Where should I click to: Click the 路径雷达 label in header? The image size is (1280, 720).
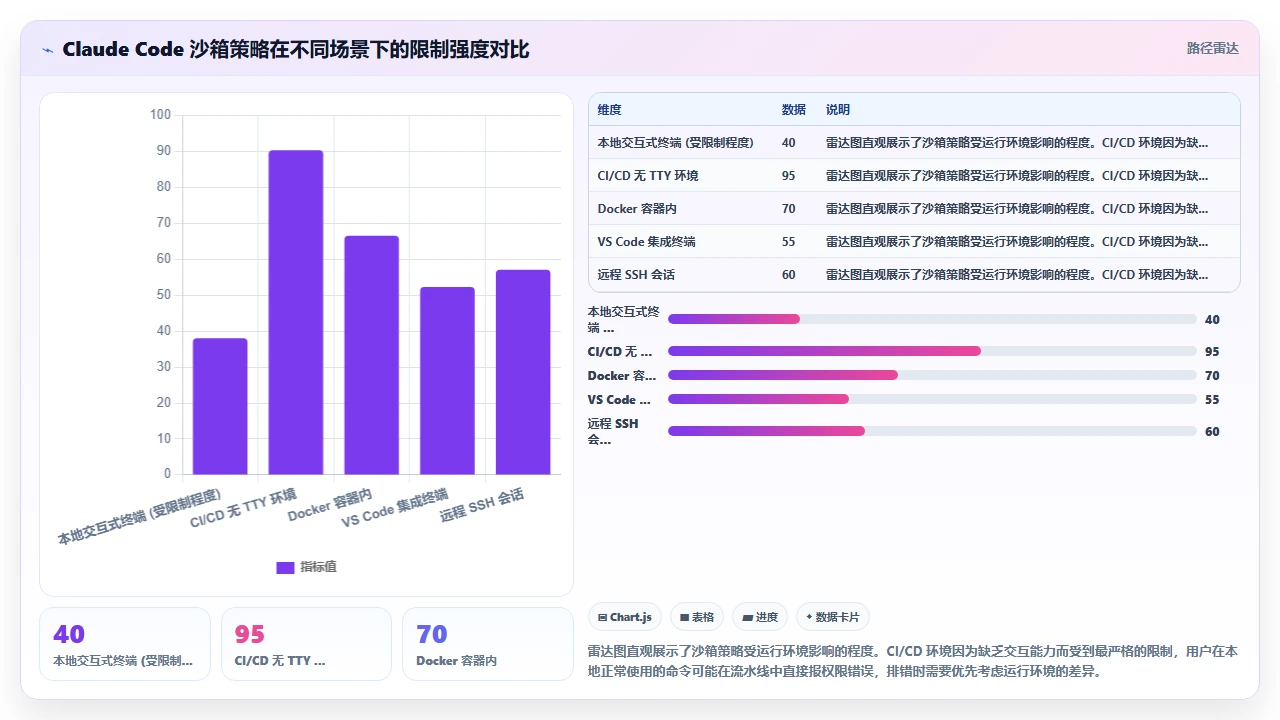click(x=1212, y=48)
